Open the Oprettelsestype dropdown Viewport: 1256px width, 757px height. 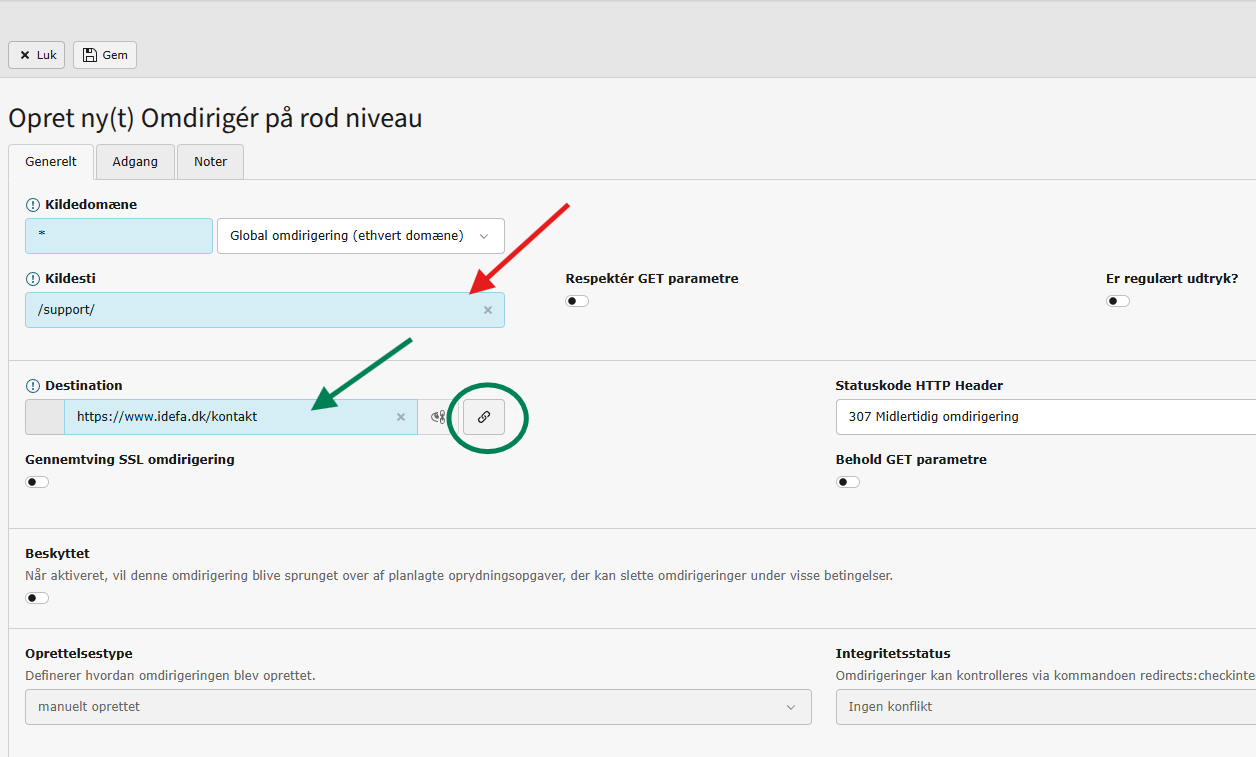(x=418, y=707)
